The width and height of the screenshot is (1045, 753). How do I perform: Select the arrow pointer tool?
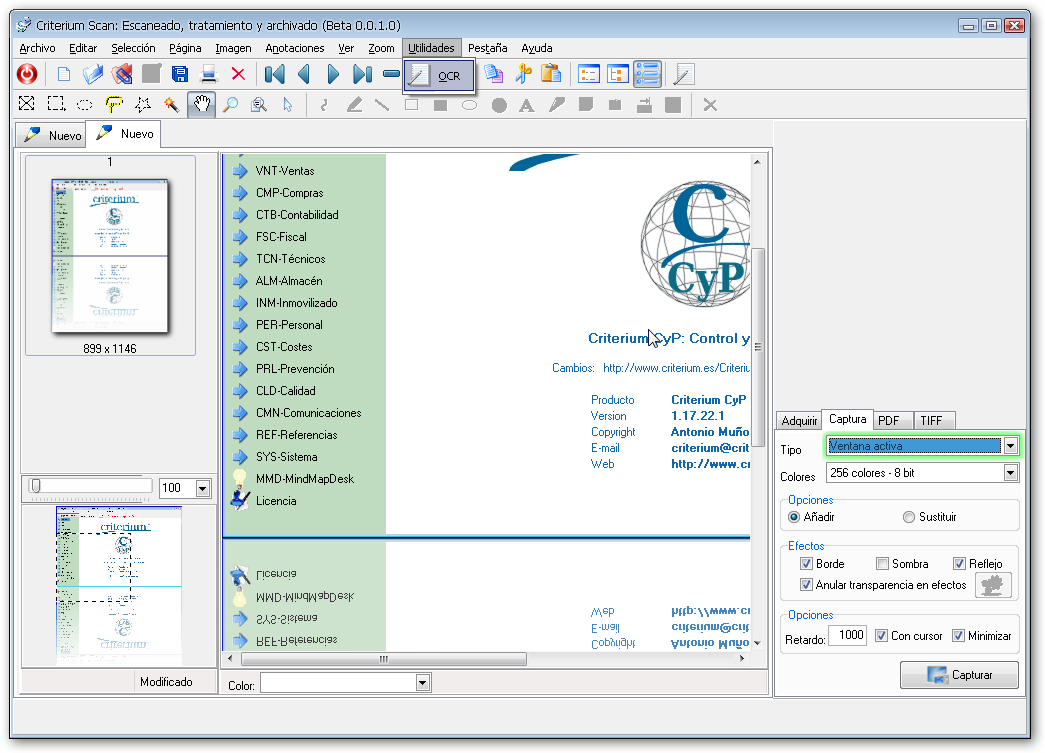(x=288, y=105)
